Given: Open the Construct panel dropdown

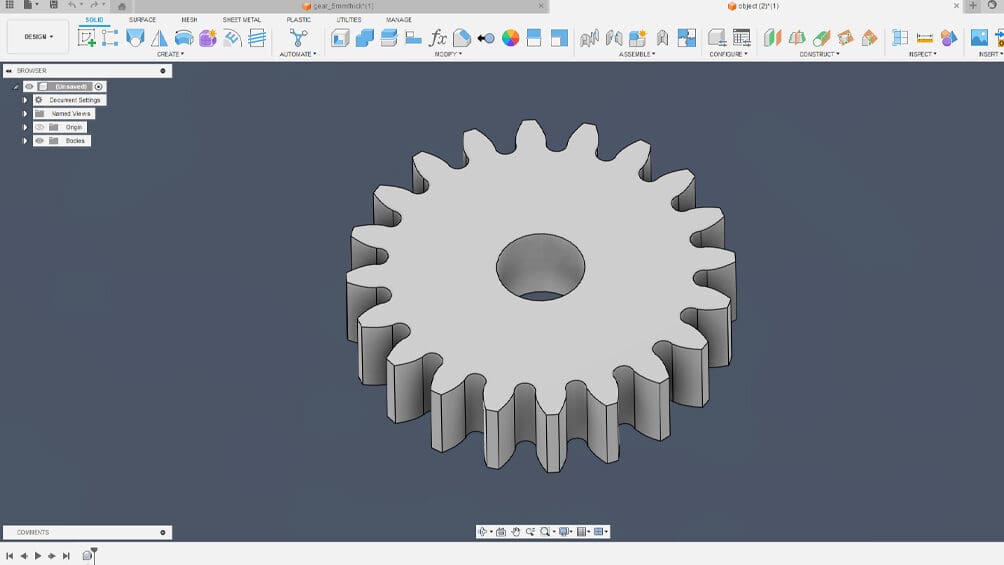Looking at the screenshot, I should pos(820,54).
